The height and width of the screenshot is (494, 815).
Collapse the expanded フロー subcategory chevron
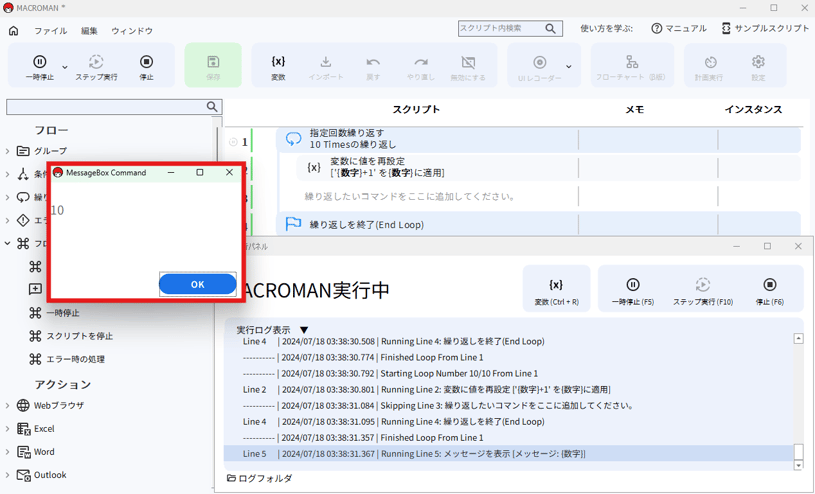(7, 243)
